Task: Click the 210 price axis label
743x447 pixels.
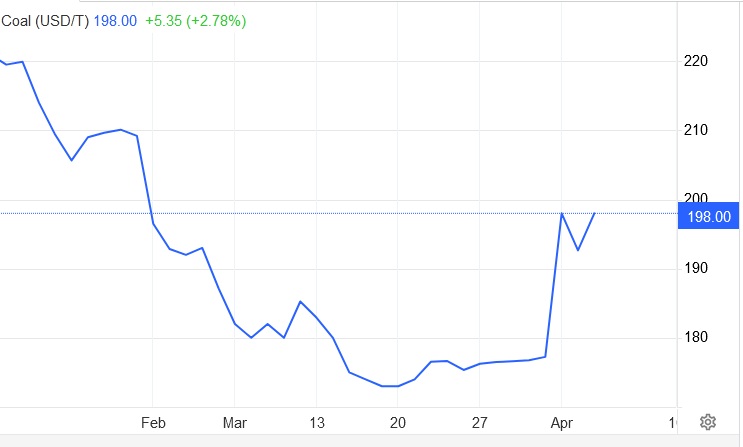Action: pos(696,130)
